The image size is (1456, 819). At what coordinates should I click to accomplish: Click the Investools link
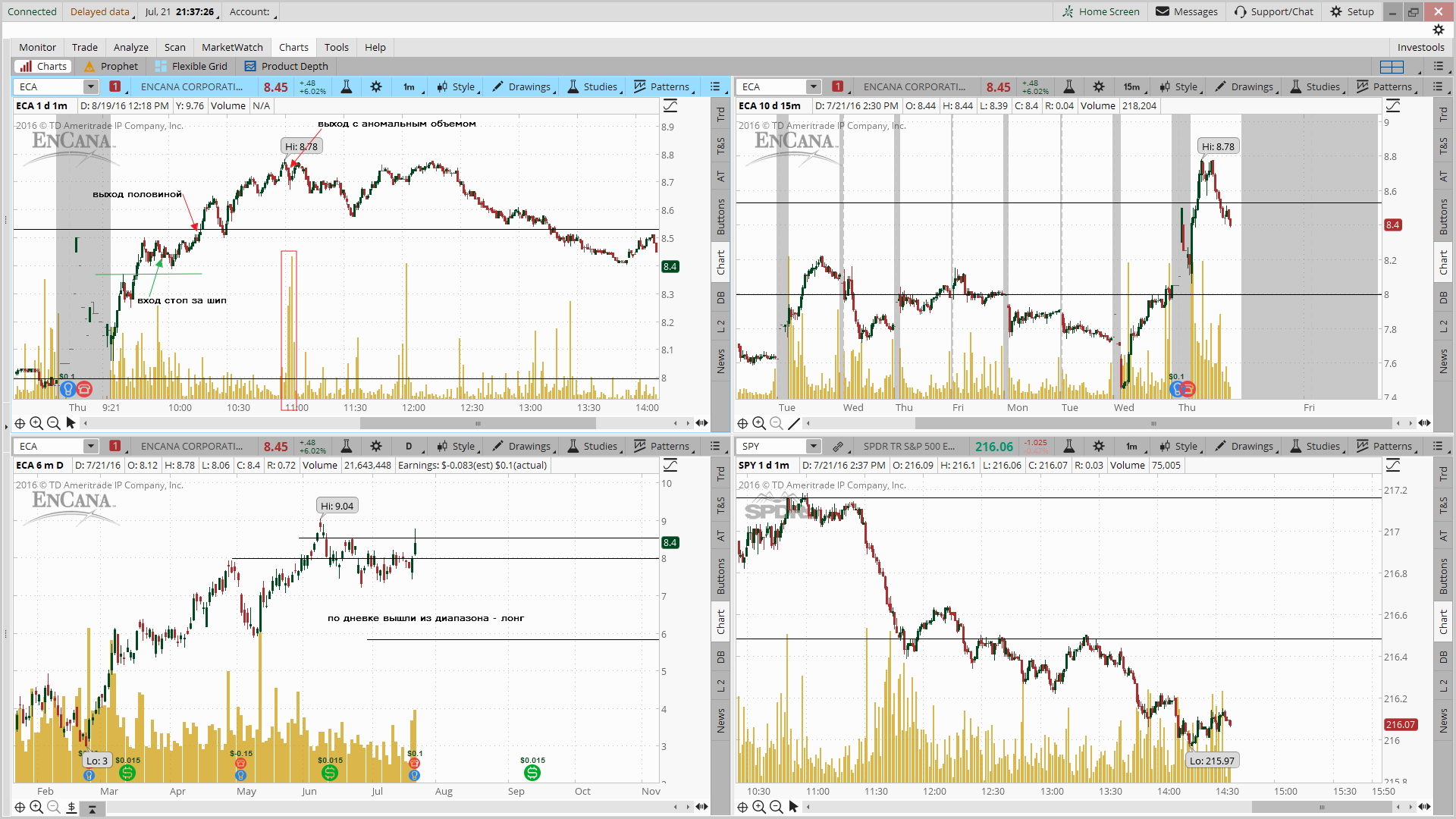(x=1420, y=47)
